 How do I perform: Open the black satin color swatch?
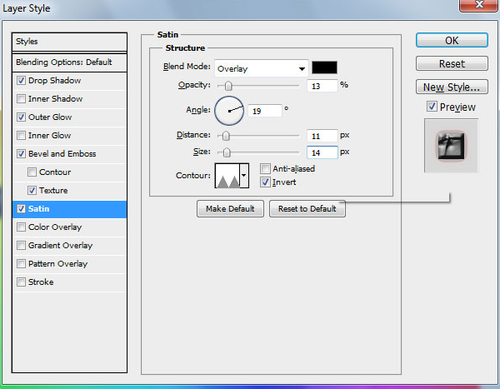tap(324, 68)
